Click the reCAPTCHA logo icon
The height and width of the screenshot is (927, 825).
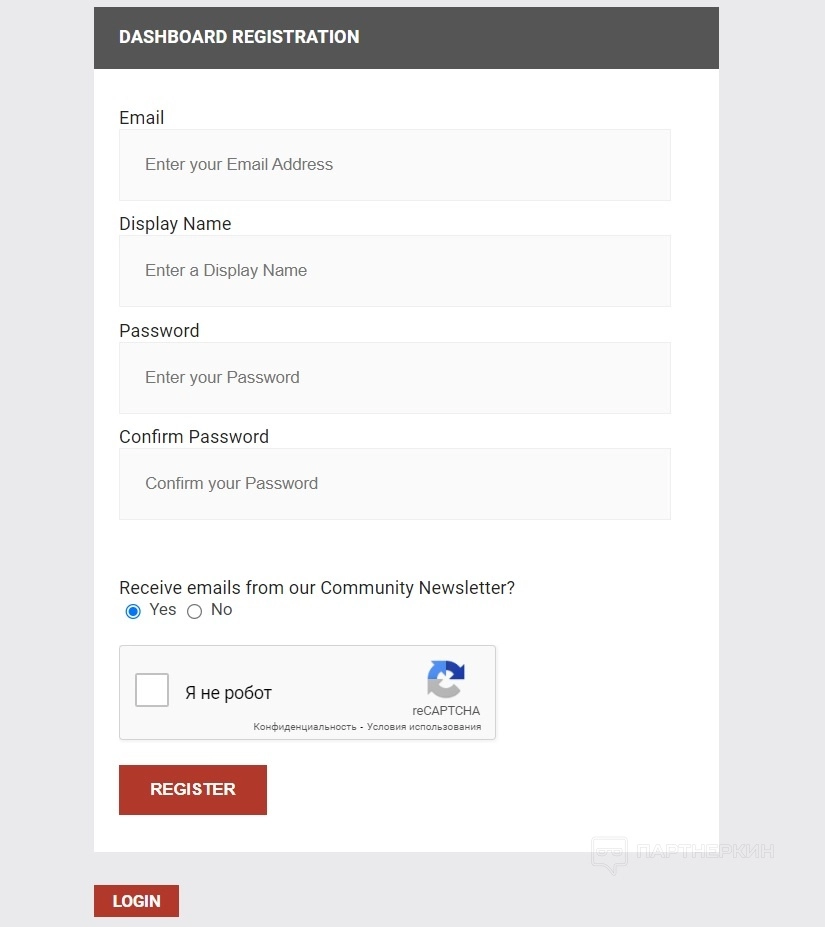[x=446, y=679]
